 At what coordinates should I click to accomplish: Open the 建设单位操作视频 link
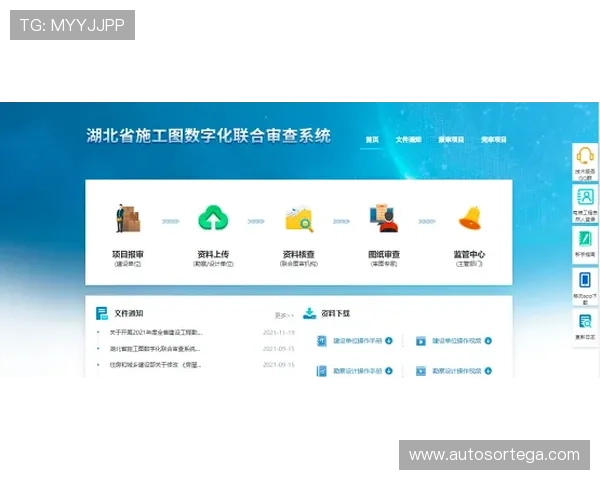[x=457, y=341]
